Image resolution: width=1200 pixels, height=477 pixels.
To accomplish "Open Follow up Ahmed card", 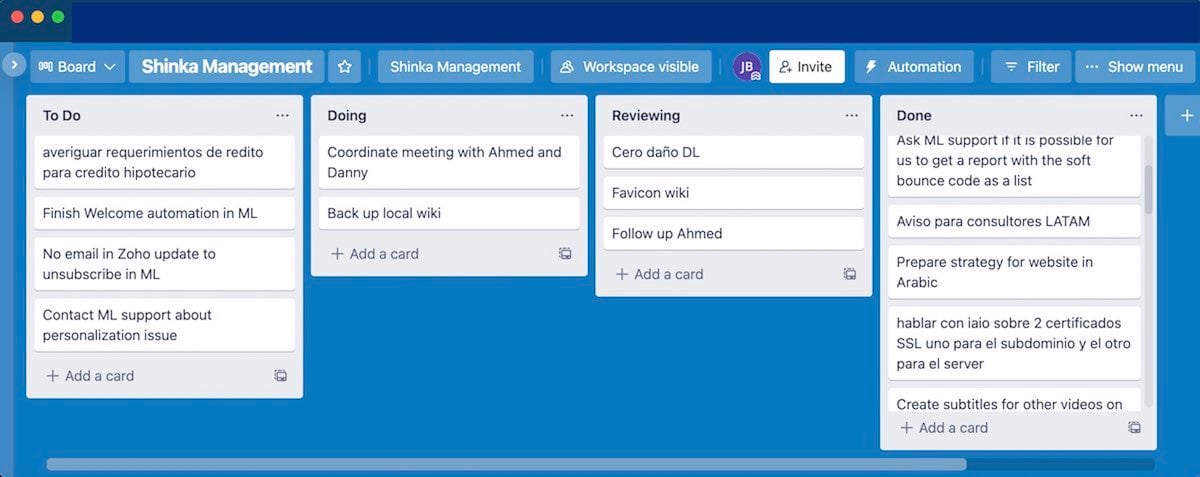I will [734, 234].
